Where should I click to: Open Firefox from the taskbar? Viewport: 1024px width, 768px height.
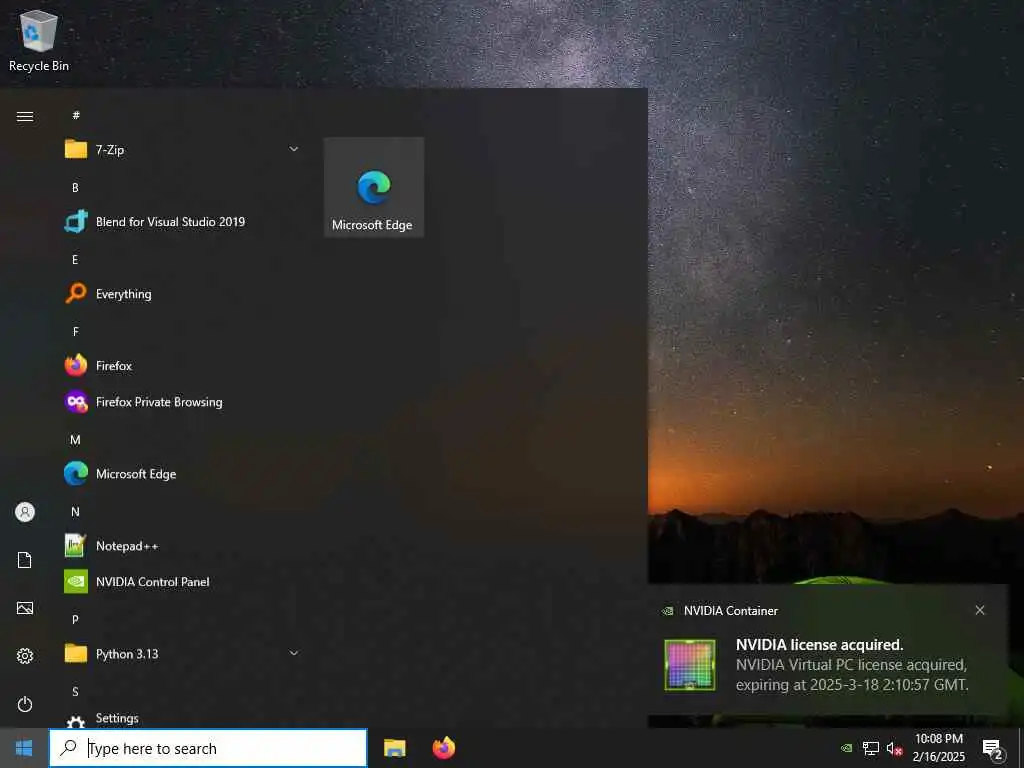(444, 748)
